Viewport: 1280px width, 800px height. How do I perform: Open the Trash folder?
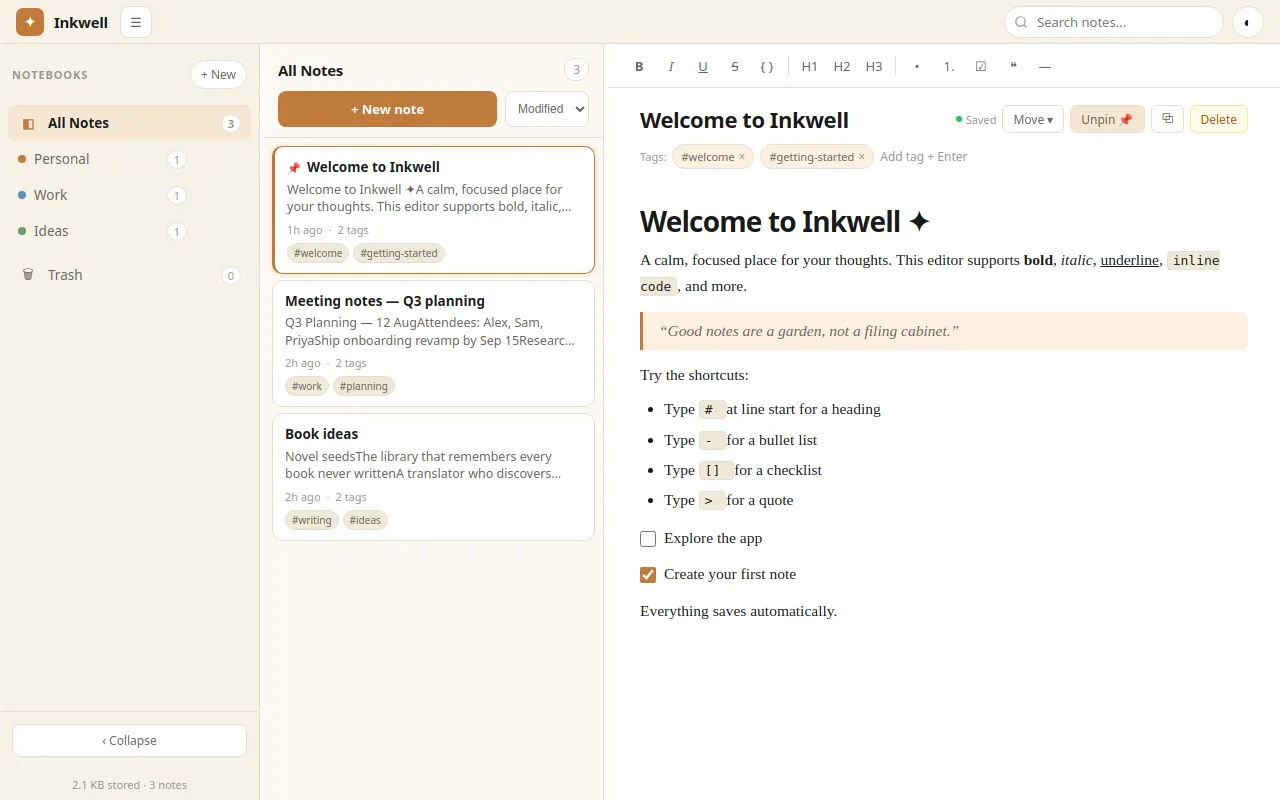point(129,275)
